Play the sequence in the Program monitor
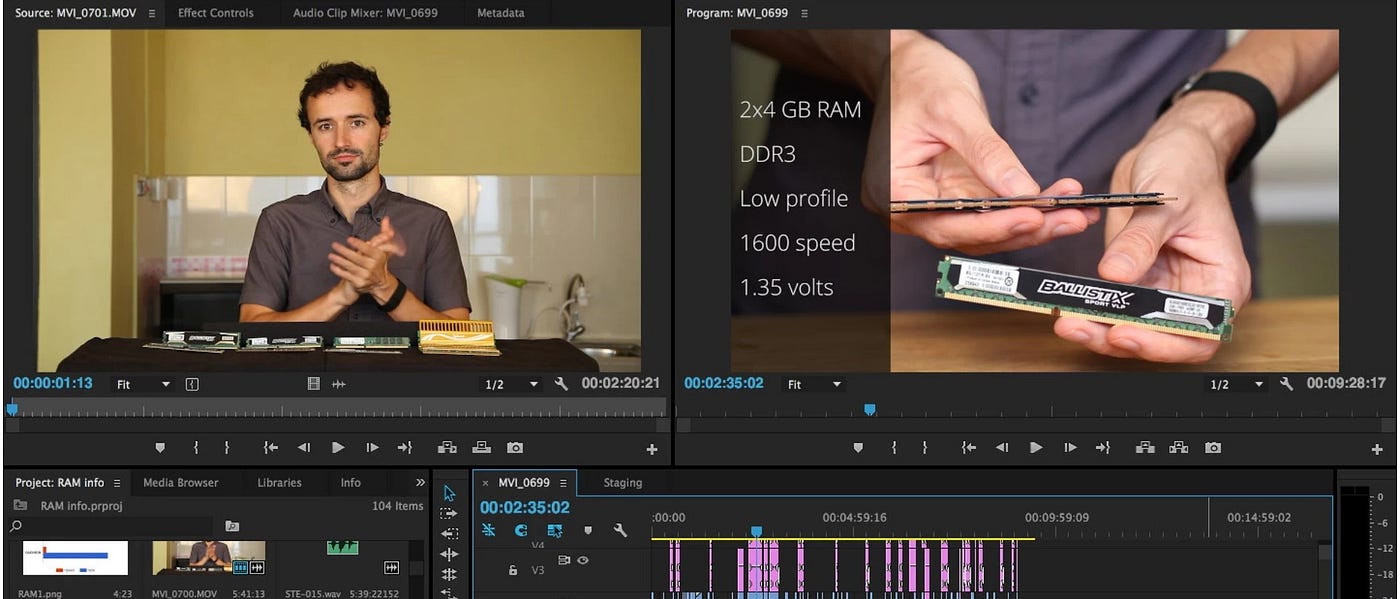The height and width of the screenshot is (599, 1400). [x=1036, y=448]
